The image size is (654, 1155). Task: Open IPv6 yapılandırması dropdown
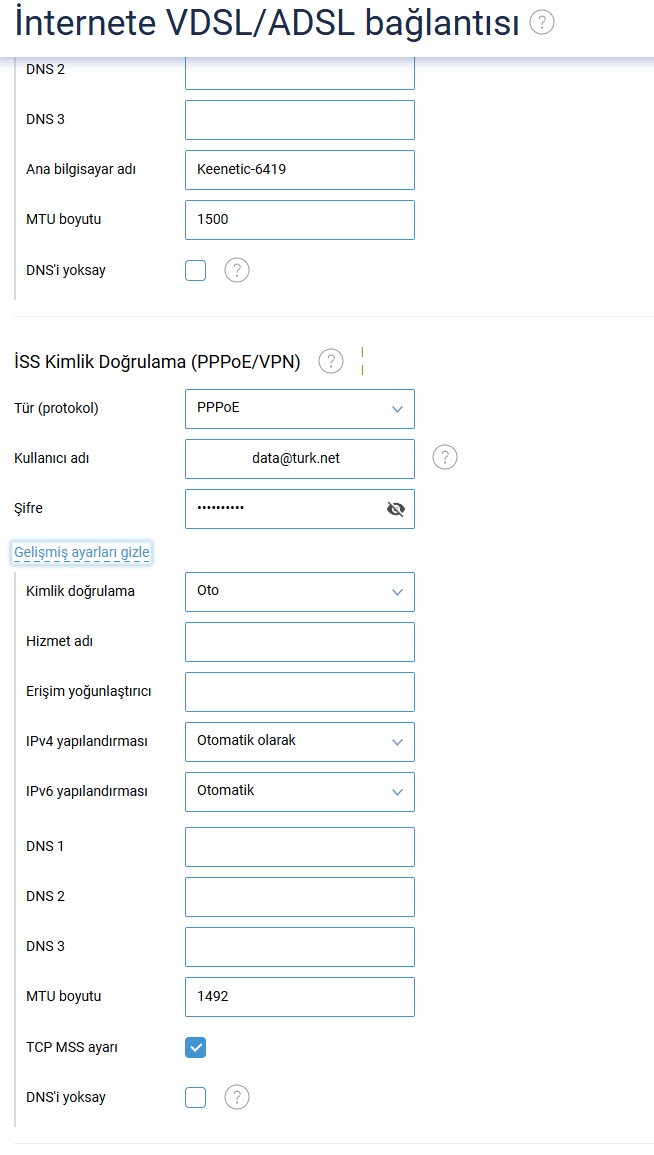(x=300, y=792)
